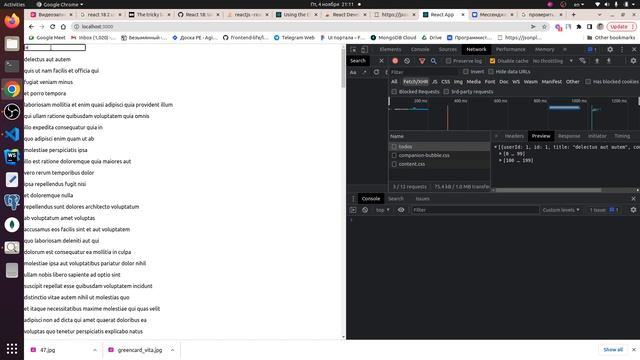Uncheck the Disable cache checkbox
The height and width of the screenshot is (360, 640).
click(x=492, y=61)
